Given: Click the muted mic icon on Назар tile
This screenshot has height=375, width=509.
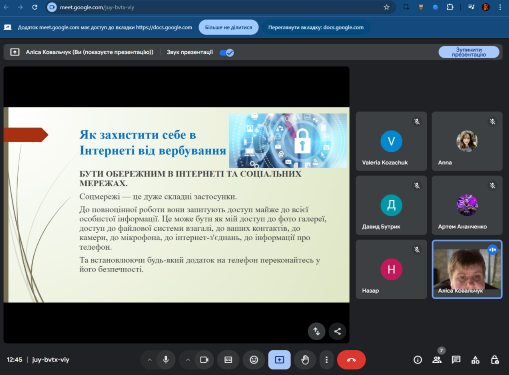Looking at the screenshot, I should 417,250.
